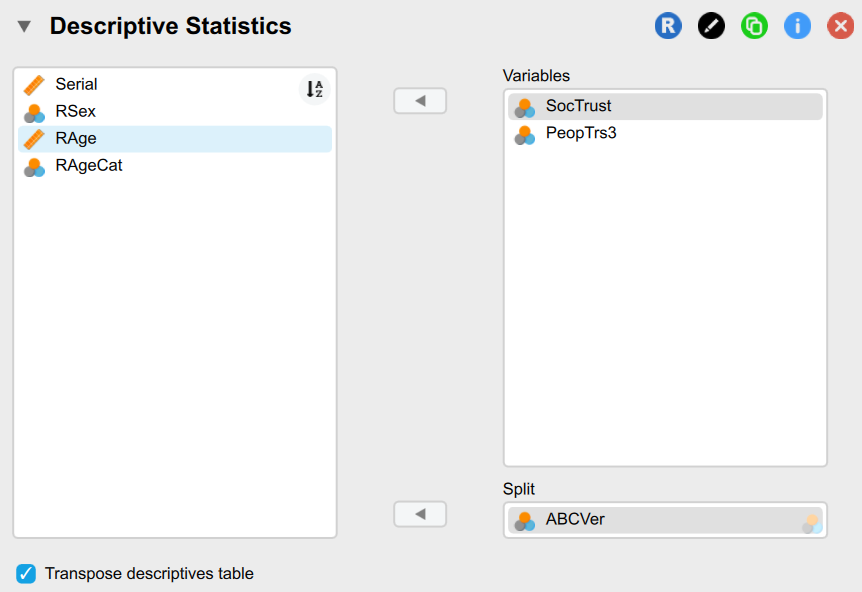Click the scale ruler icon beside Serial
This screenshot has height=592, width=862.
pyautogui.click(x=35, y=85)
